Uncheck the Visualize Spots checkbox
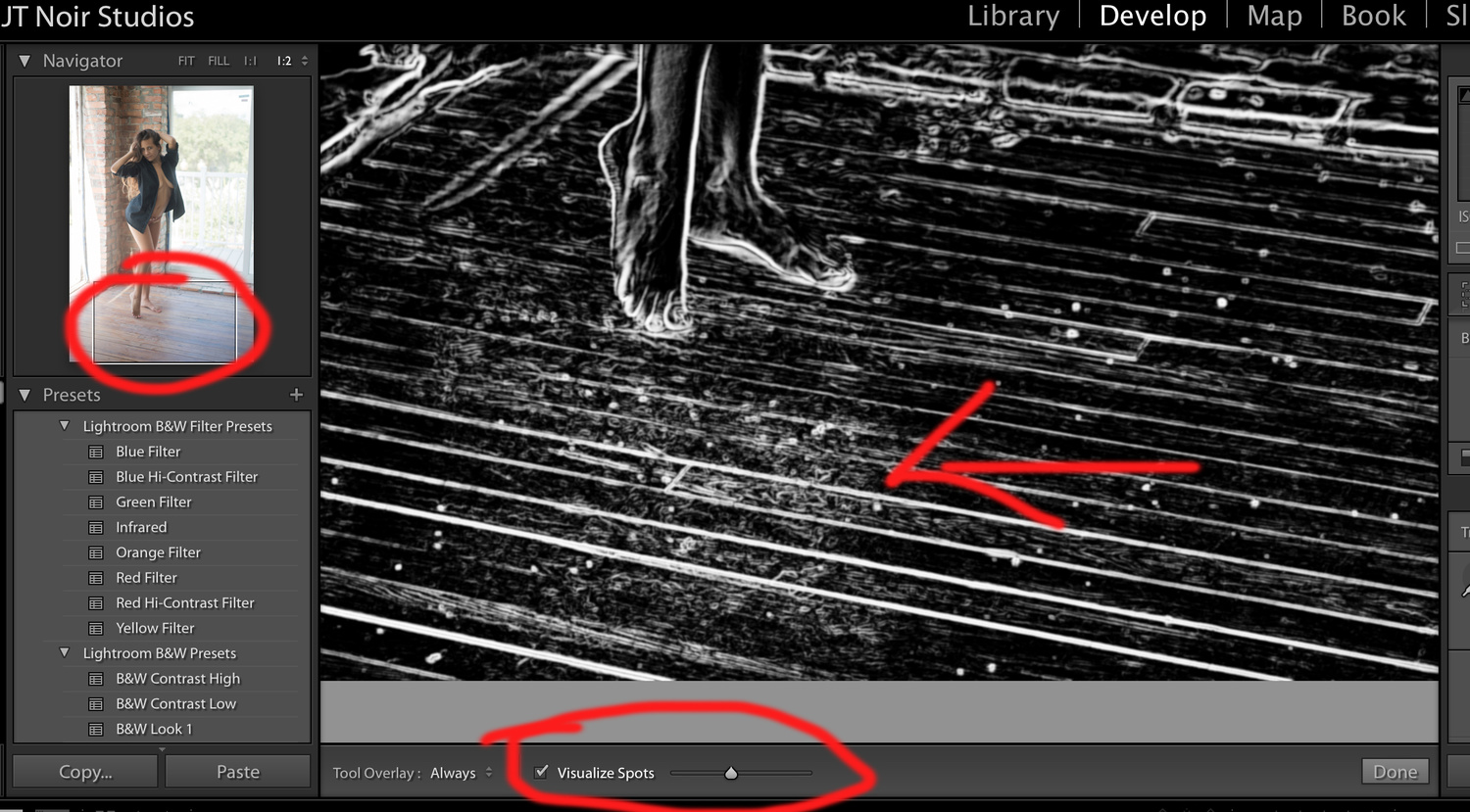 click(541, 772)
